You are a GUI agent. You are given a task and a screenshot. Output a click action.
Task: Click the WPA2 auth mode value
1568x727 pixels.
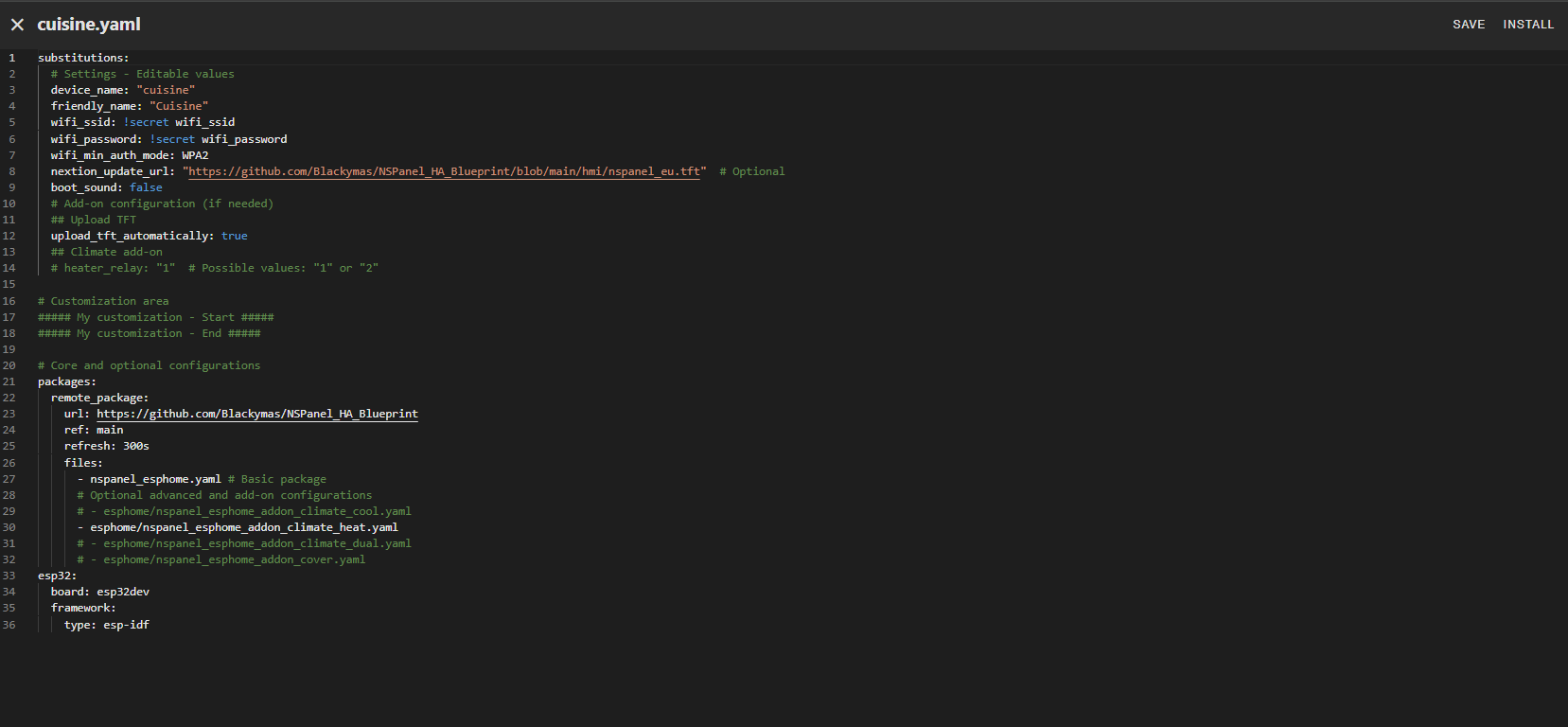195,155
